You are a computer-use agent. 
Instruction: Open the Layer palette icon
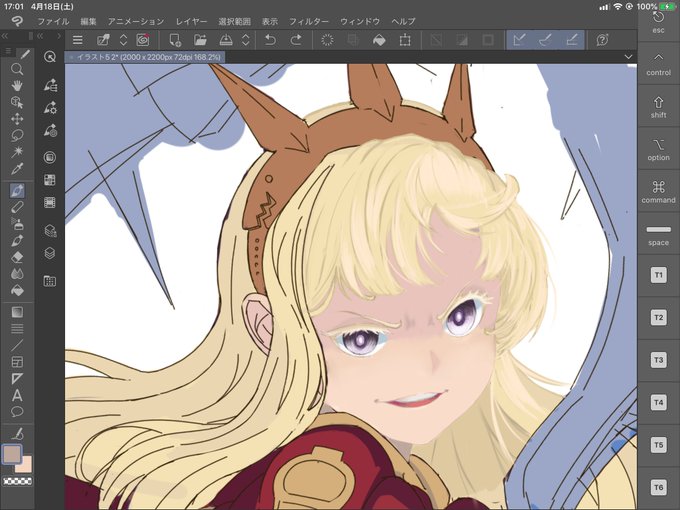(50, 253)
